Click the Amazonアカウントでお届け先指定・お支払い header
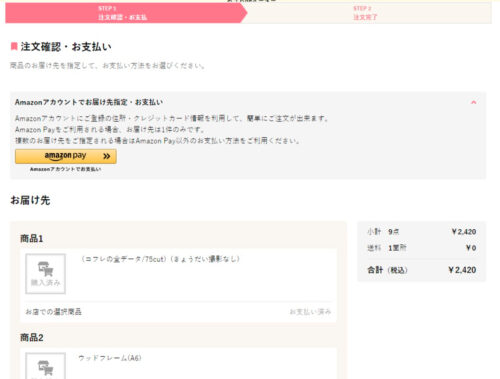 [x=89, y=102]
